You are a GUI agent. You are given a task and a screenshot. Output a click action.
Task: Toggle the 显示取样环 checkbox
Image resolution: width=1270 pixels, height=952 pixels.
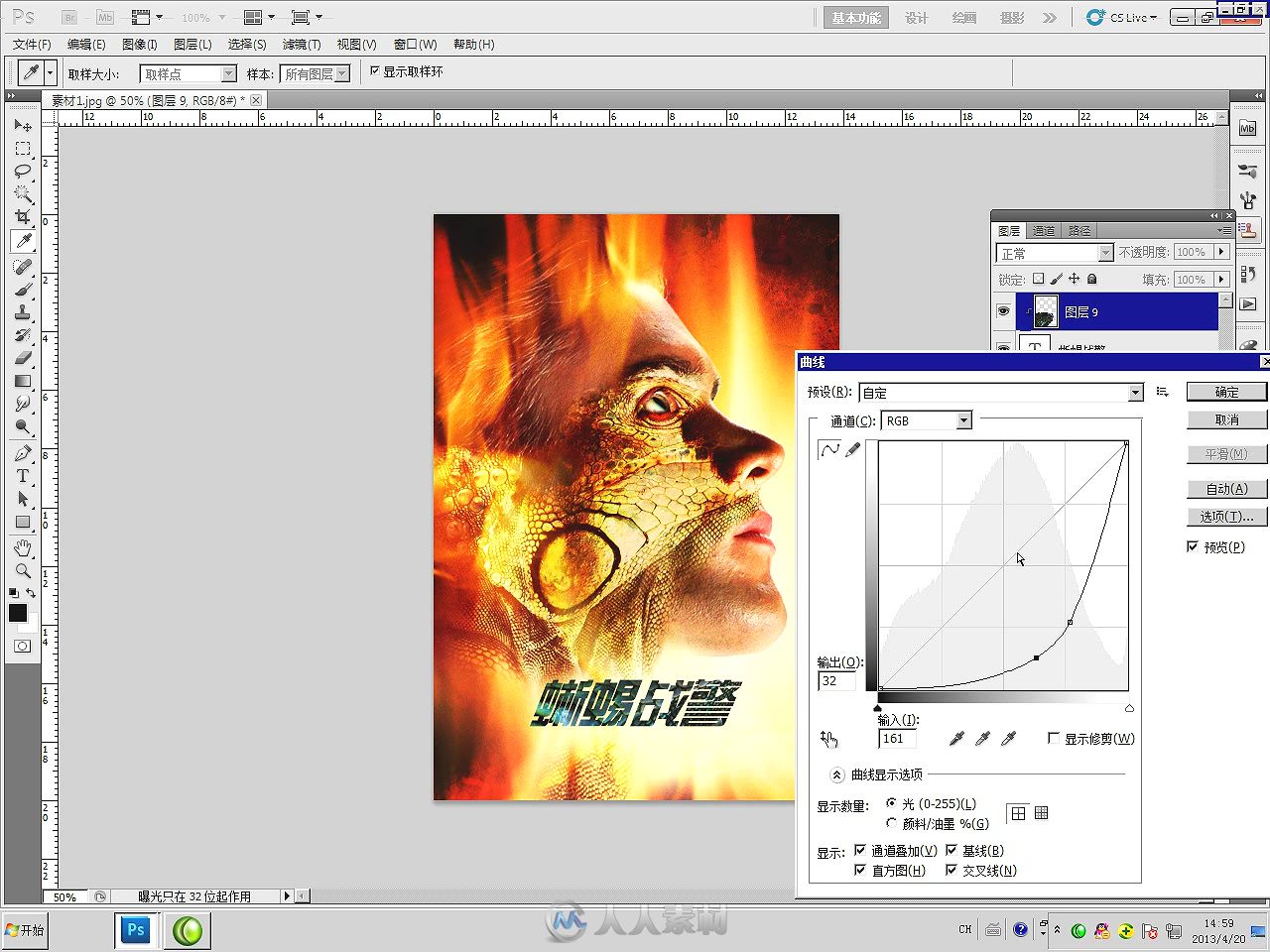coord(375,71)
